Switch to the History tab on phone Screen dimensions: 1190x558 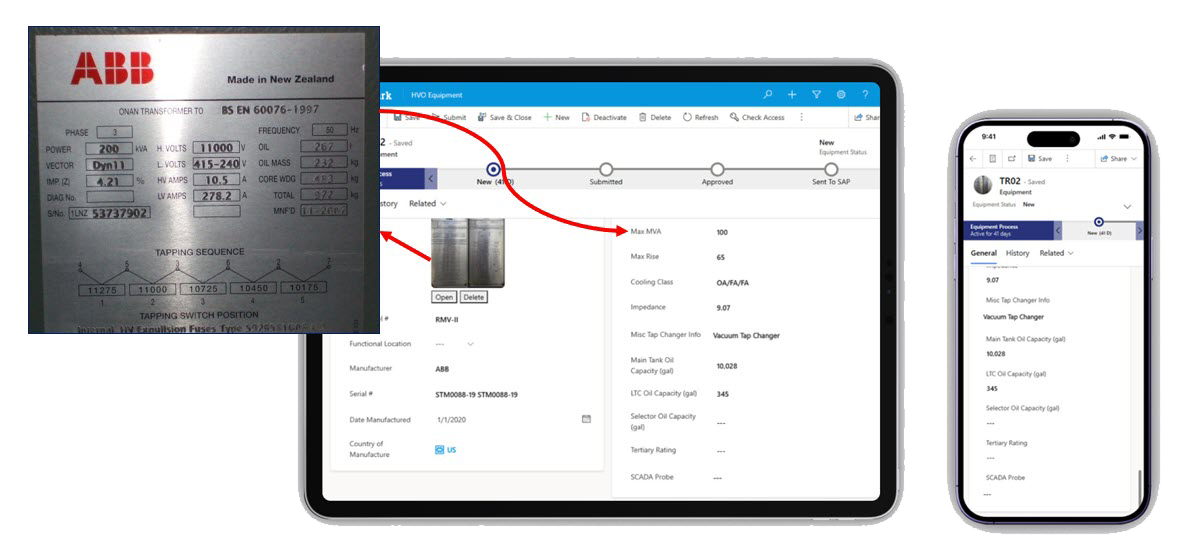(x=1018, y=253)
